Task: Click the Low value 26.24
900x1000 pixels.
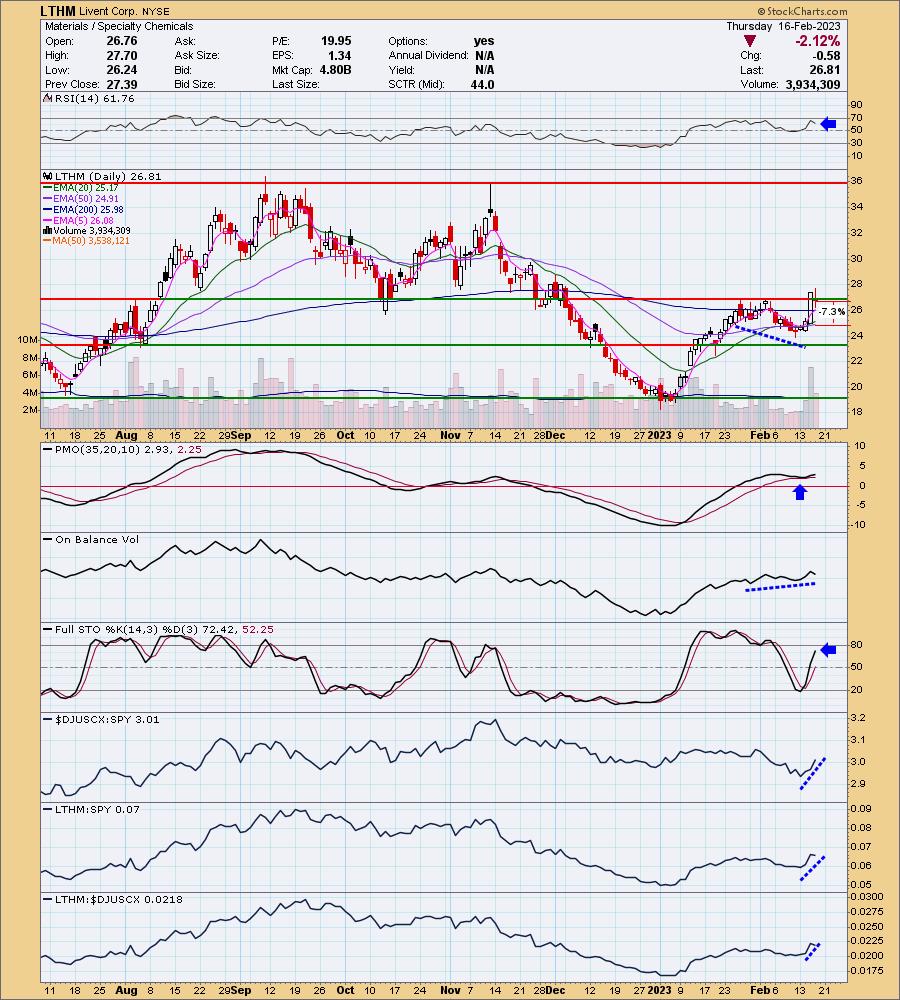Action: pyautogui.click(x=122, y=70)
